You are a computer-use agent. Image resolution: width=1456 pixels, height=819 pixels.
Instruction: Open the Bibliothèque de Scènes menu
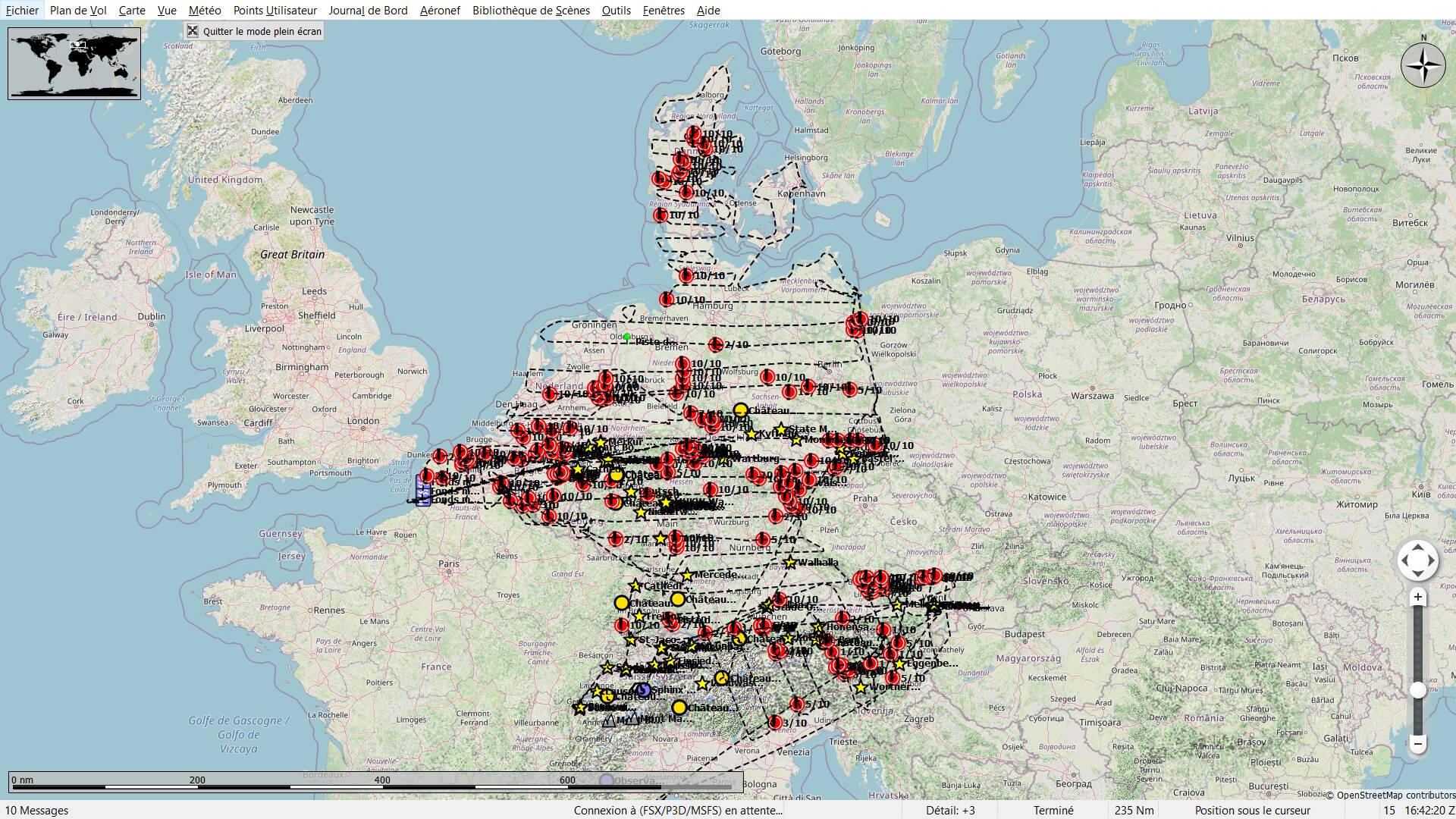point(531,10)
